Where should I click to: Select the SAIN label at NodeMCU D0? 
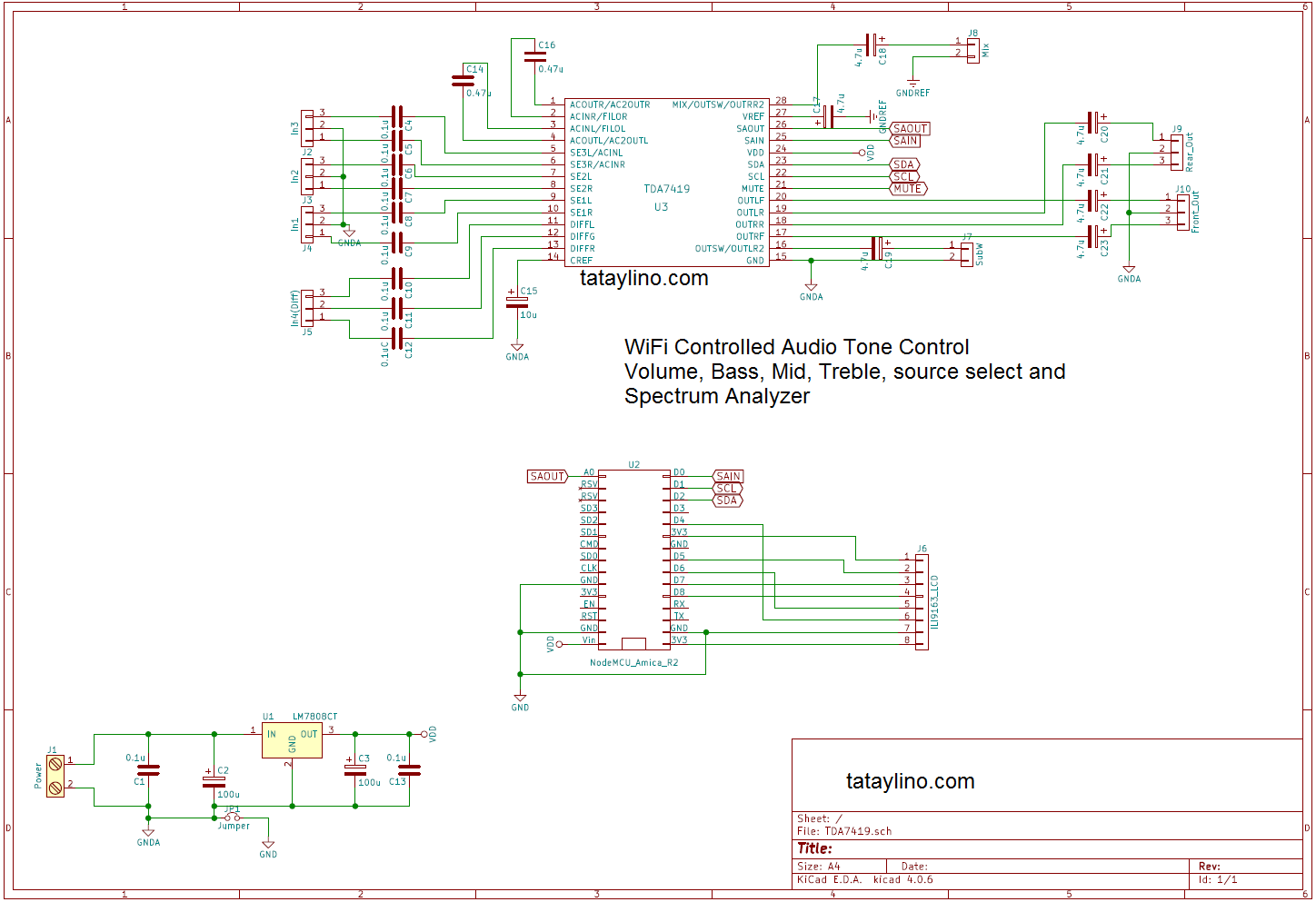click(728, 476)
